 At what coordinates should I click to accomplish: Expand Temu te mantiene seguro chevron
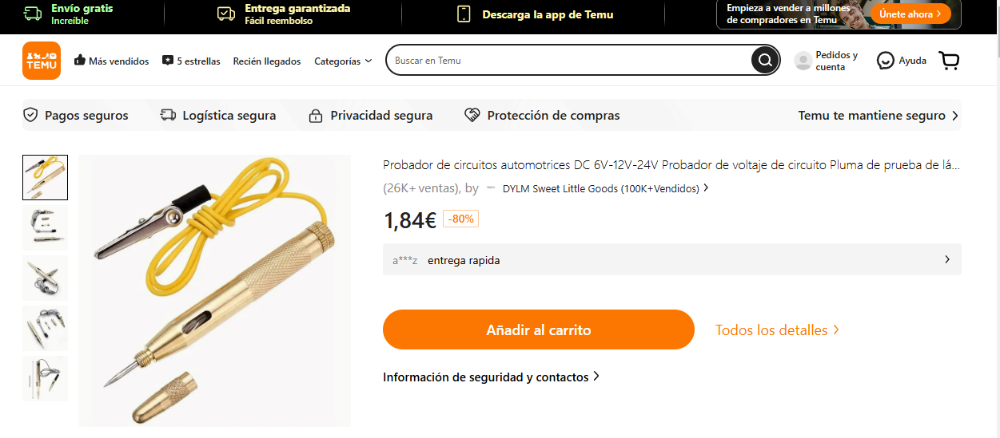click(955, 116)
